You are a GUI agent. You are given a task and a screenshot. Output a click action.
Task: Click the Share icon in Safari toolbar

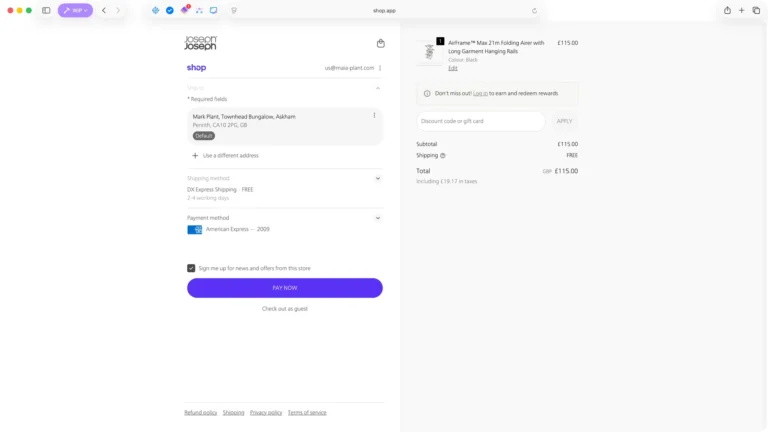pyautogui.click(x=727, y=10)
